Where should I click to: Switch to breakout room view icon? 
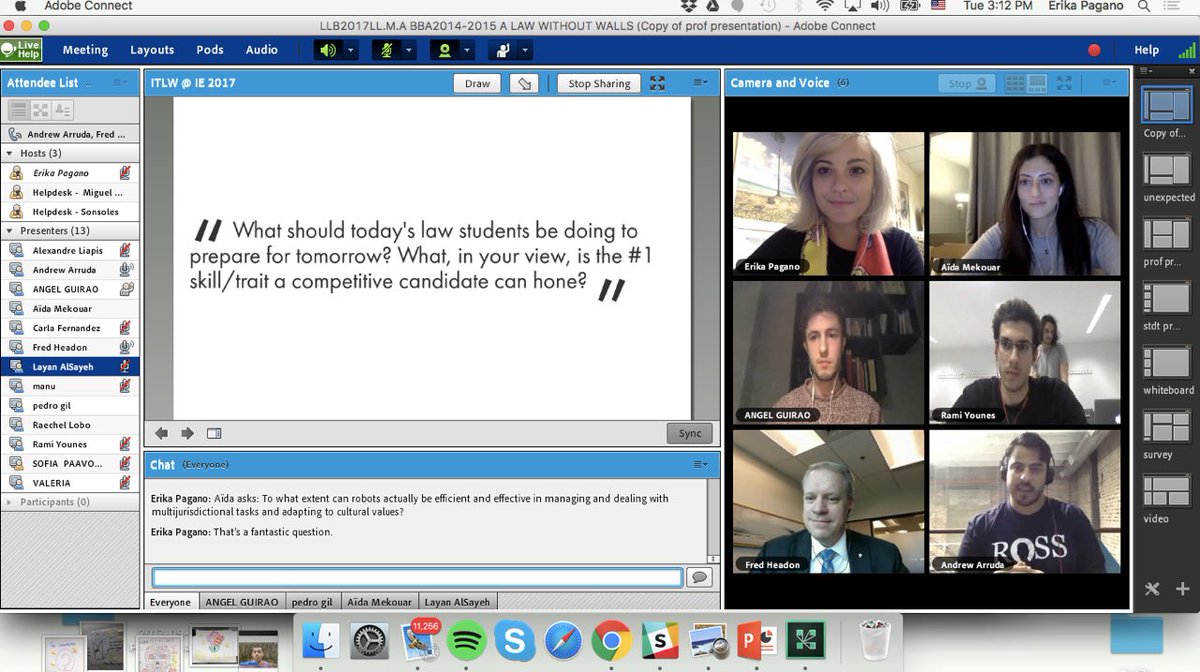pos(40,110)
